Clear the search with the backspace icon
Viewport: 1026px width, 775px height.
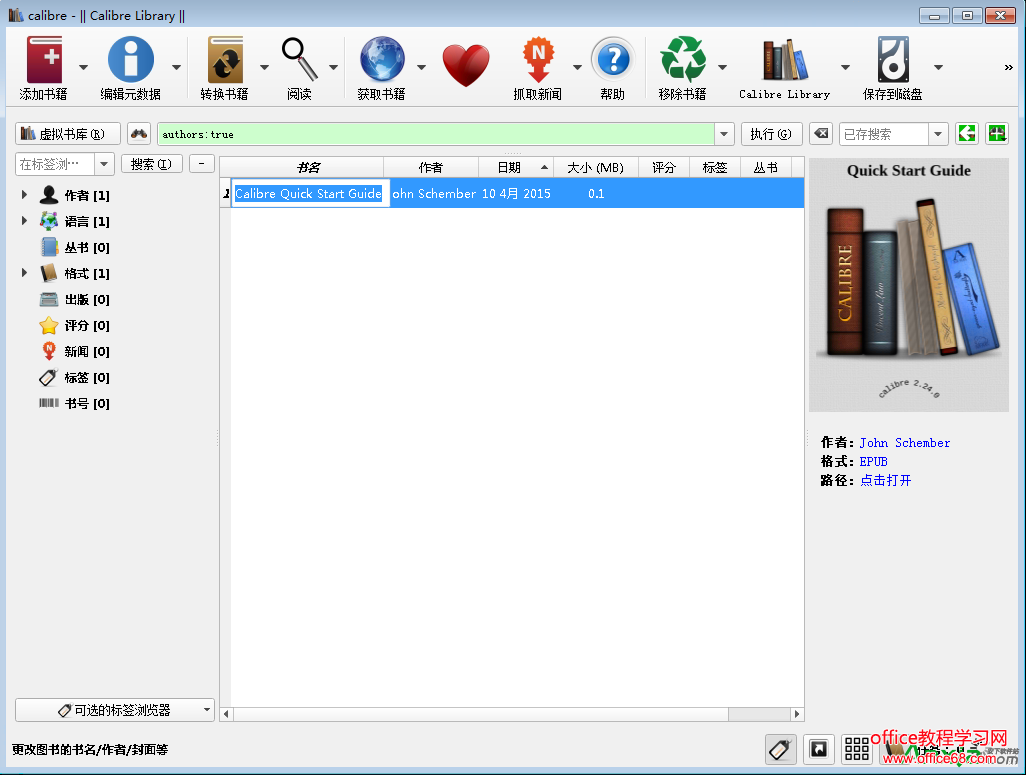pyautogui.click(x=821, y=134)
